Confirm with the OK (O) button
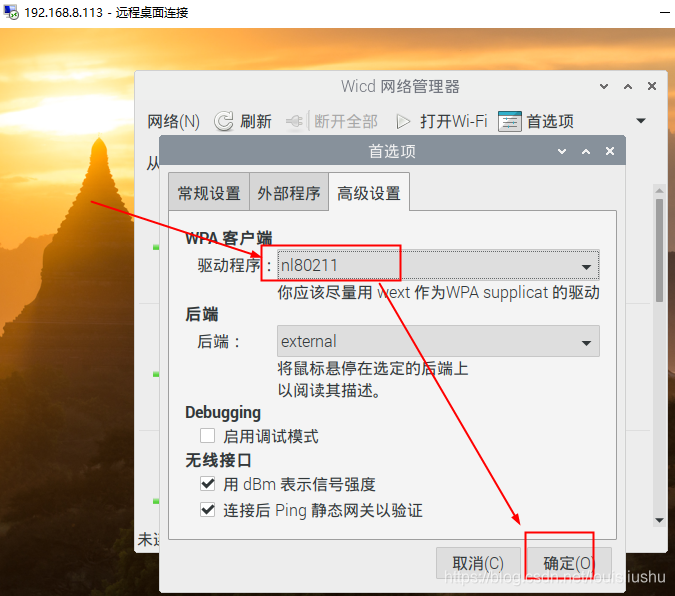Image resolution: width=675 pixels, height=596 pixels. (x=568, y=563)
